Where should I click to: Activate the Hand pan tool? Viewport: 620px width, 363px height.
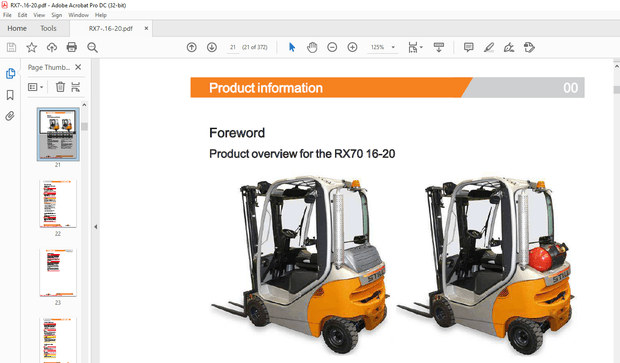312,47
